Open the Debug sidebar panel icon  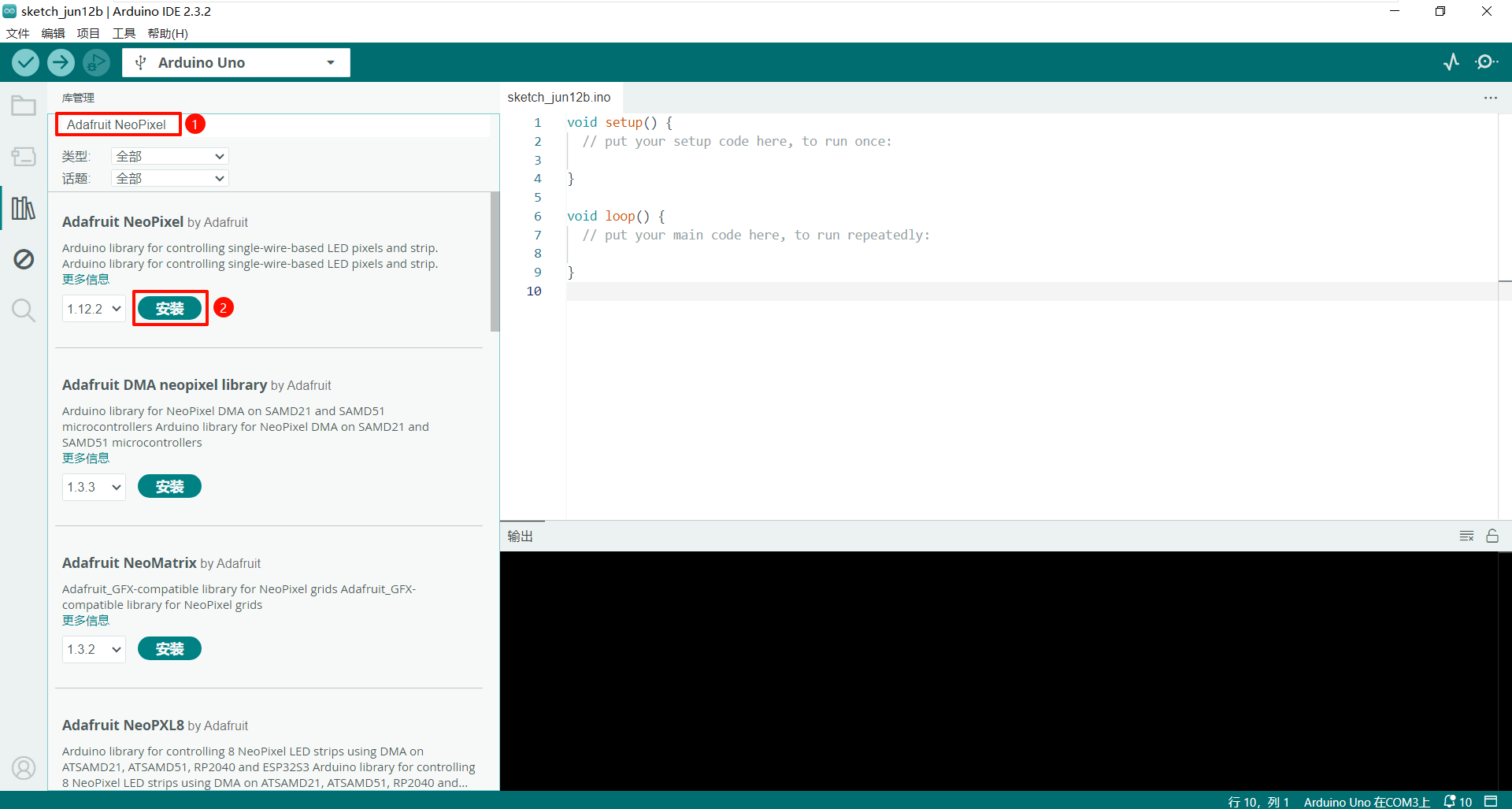coord(24,259)
